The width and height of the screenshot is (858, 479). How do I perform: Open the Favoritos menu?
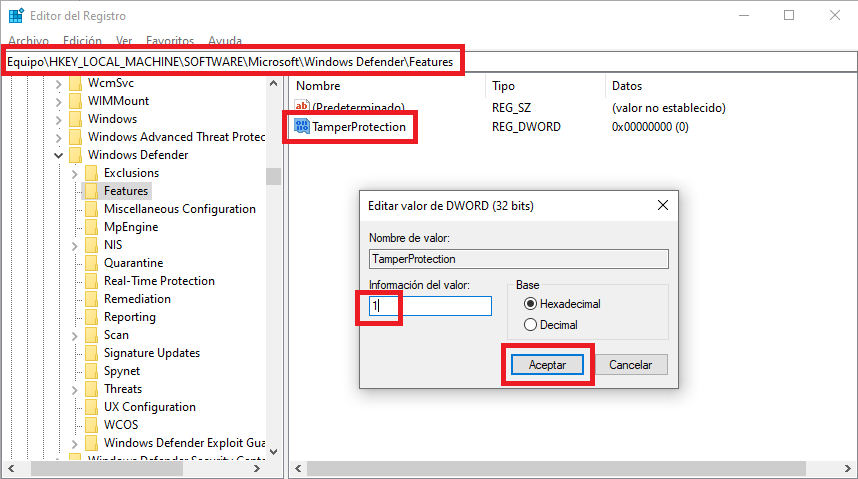coord(170,41)
